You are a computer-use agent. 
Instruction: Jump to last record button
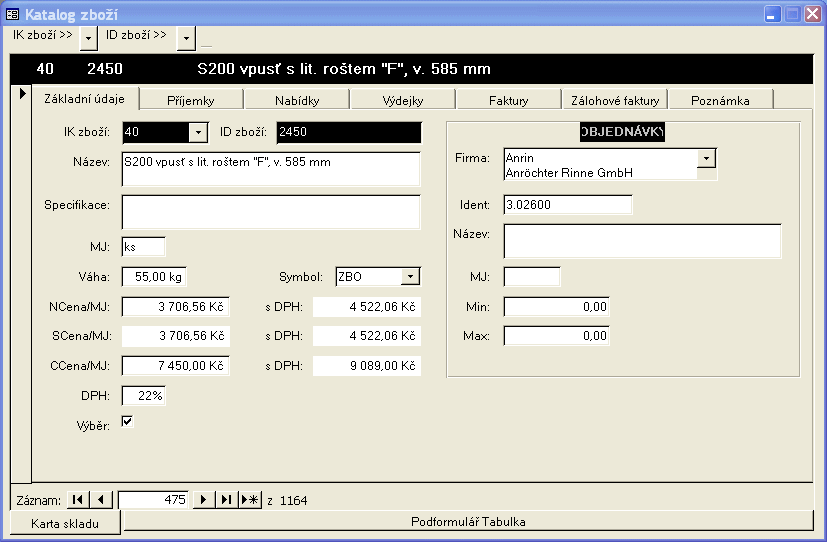[x=227, y=500]
